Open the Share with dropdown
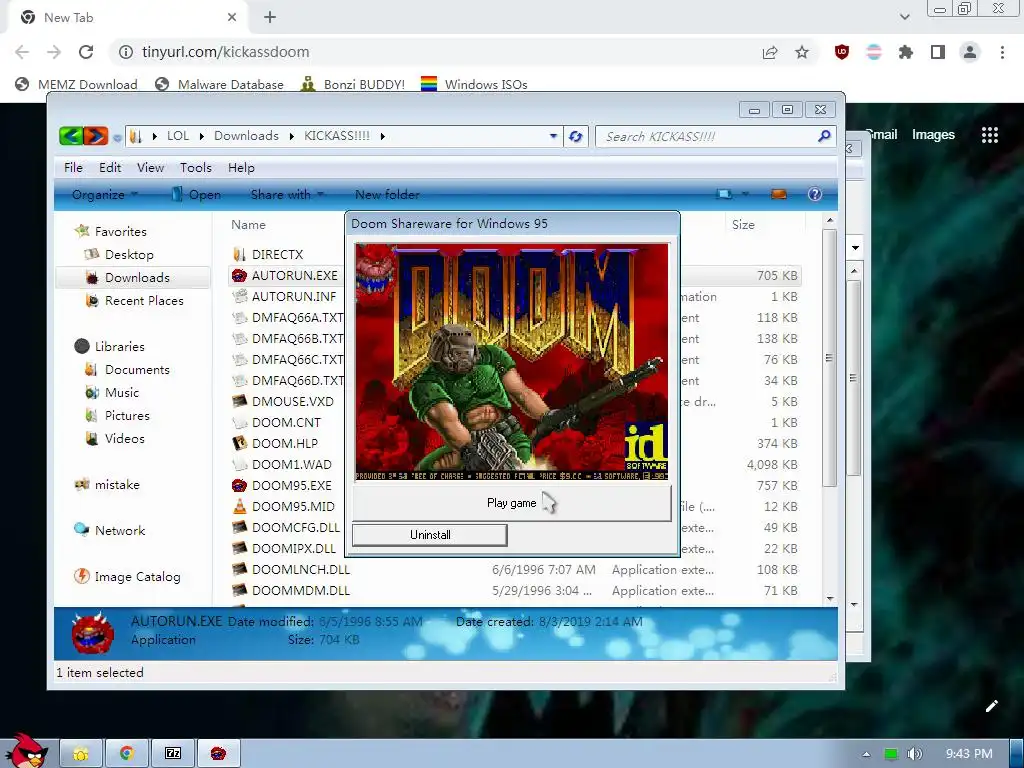Viewport: 1024px width, 768px height. 287,195
